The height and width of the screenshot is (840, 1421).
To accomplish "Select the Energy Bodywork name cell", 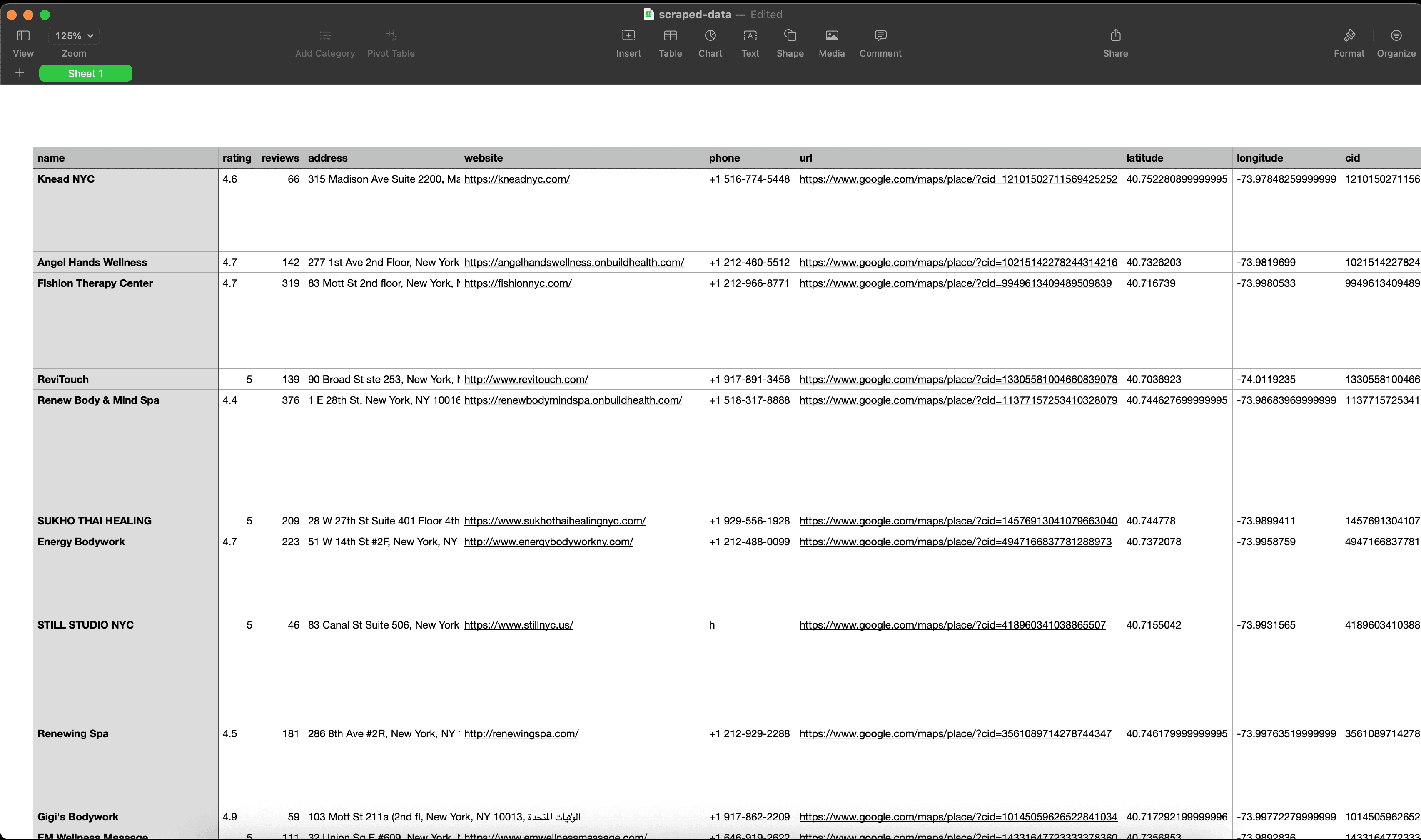I will pyautogui.click(x=82, y=541).
